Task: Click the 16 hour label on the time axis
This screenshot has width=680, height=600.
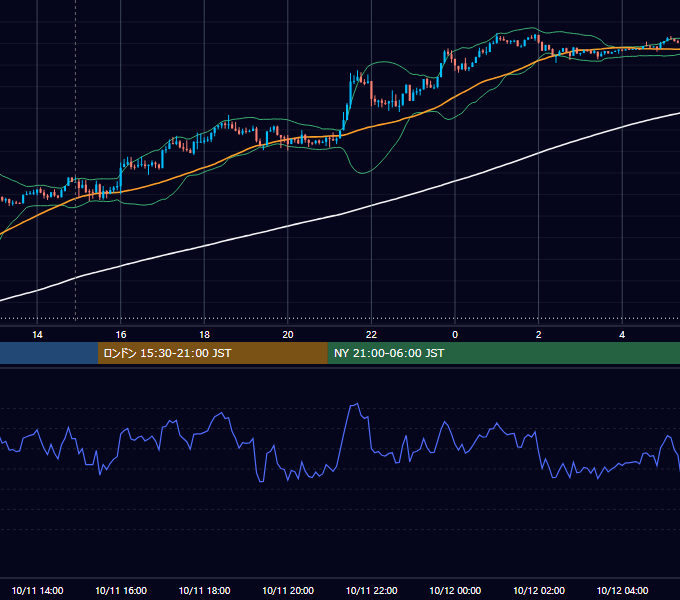Action: [121, 335]
